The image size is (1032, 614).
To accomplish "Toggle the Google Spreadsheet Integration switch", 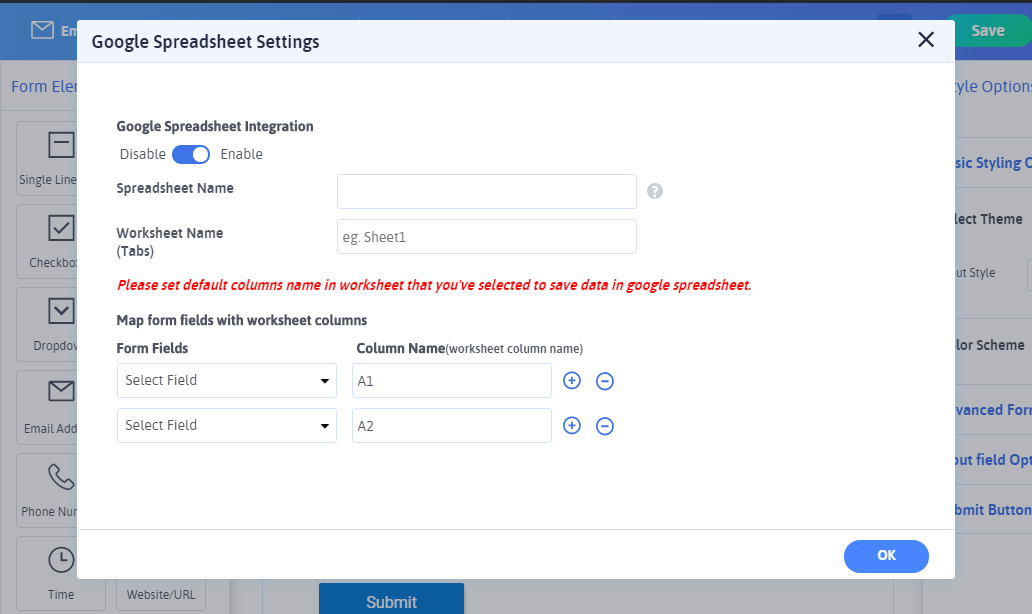I will pos(191,154).
